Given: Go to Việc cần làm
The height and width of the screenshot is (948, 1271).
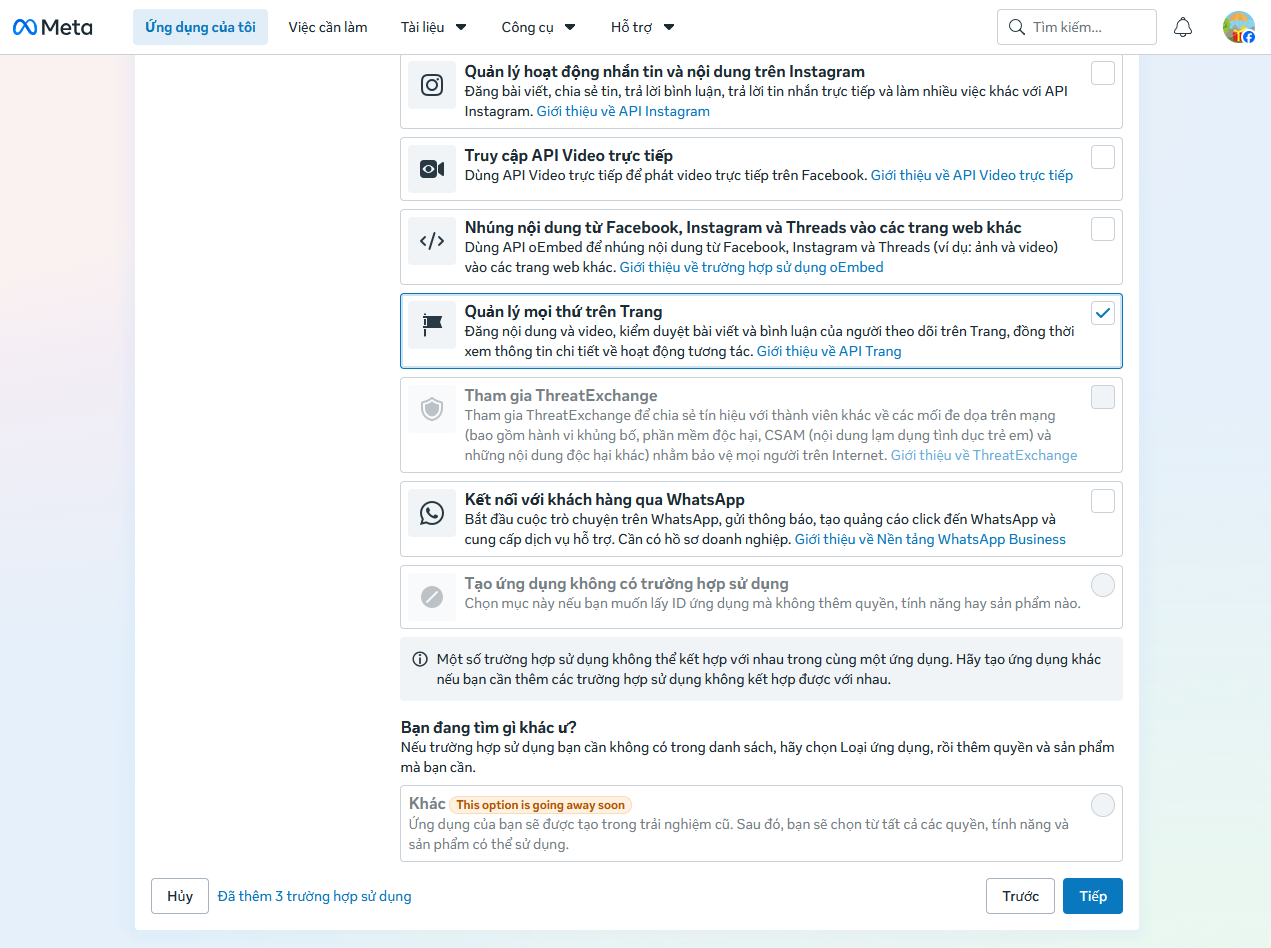Looking at the screenshot, I should 328,27.
